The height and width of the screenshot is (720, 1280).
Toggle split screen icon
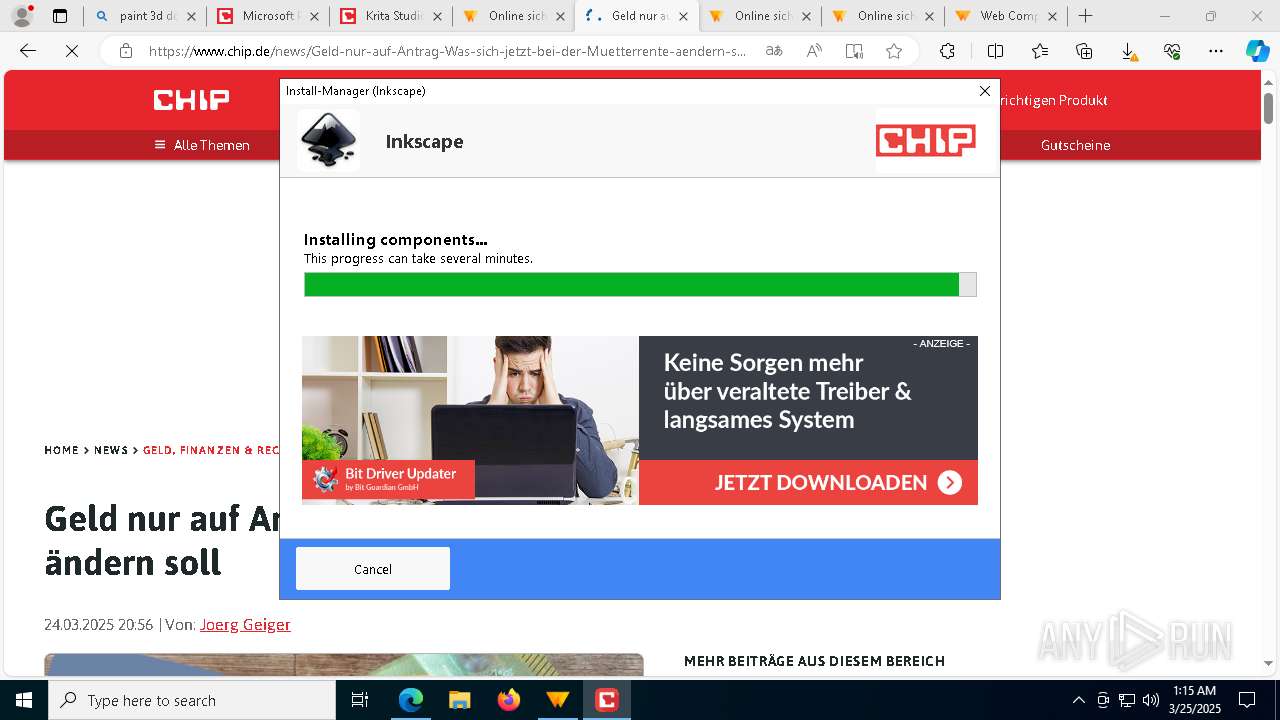click(x=995, y=51)
